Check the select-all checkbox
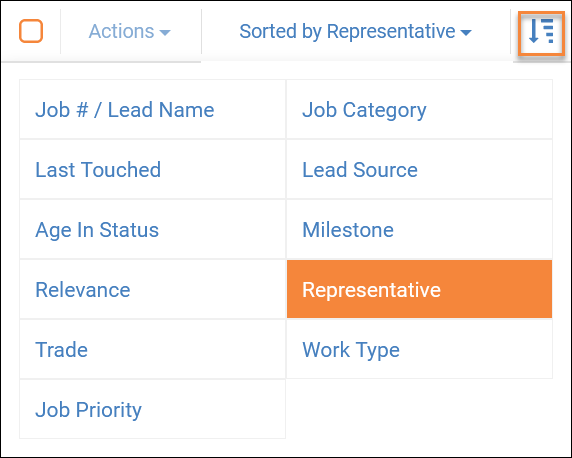Viewport: 572px width, 458px height. (31, 31)
